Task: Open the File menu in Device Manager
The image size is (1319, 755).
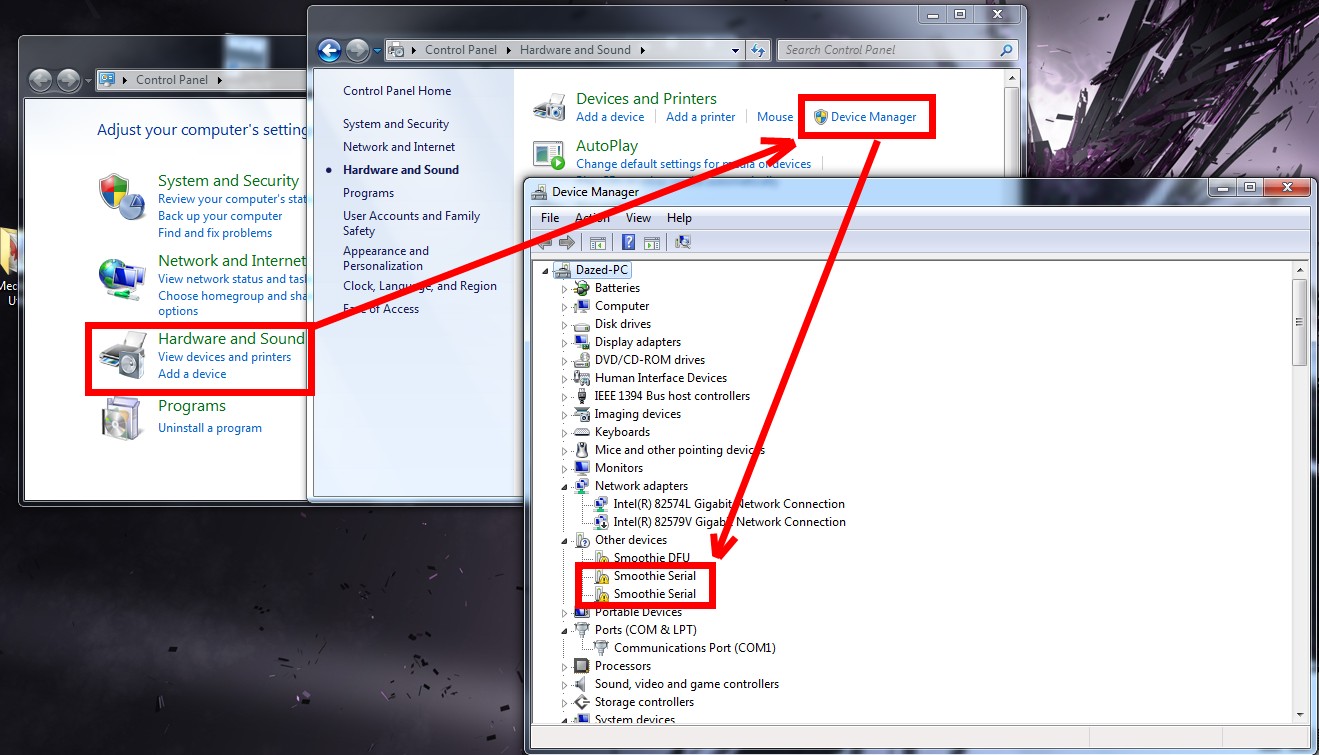Action: pos(550,218)
